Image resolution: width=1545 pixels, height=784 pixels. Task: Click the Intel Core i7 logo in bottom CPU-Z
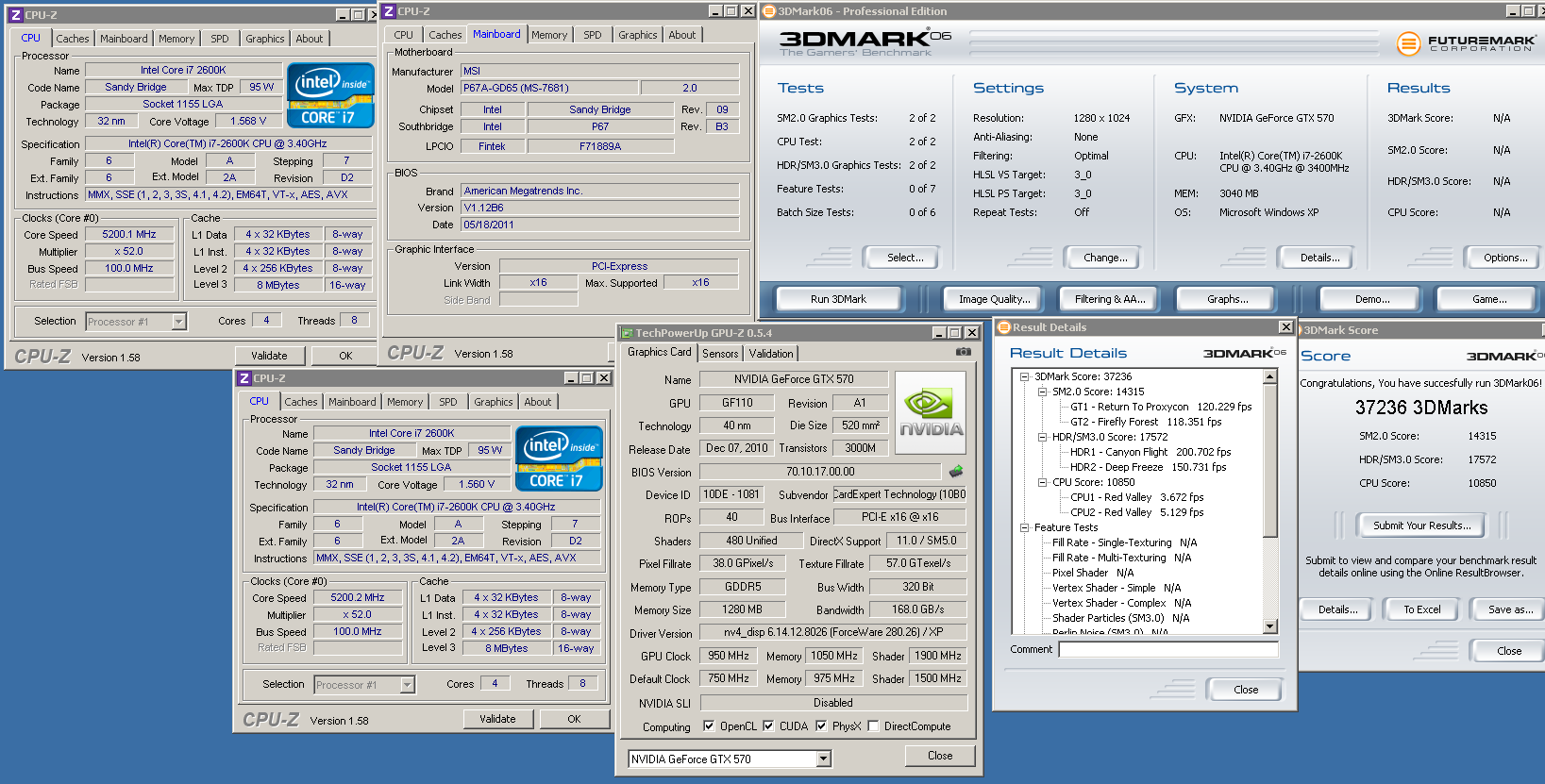[x=559, y=459]
